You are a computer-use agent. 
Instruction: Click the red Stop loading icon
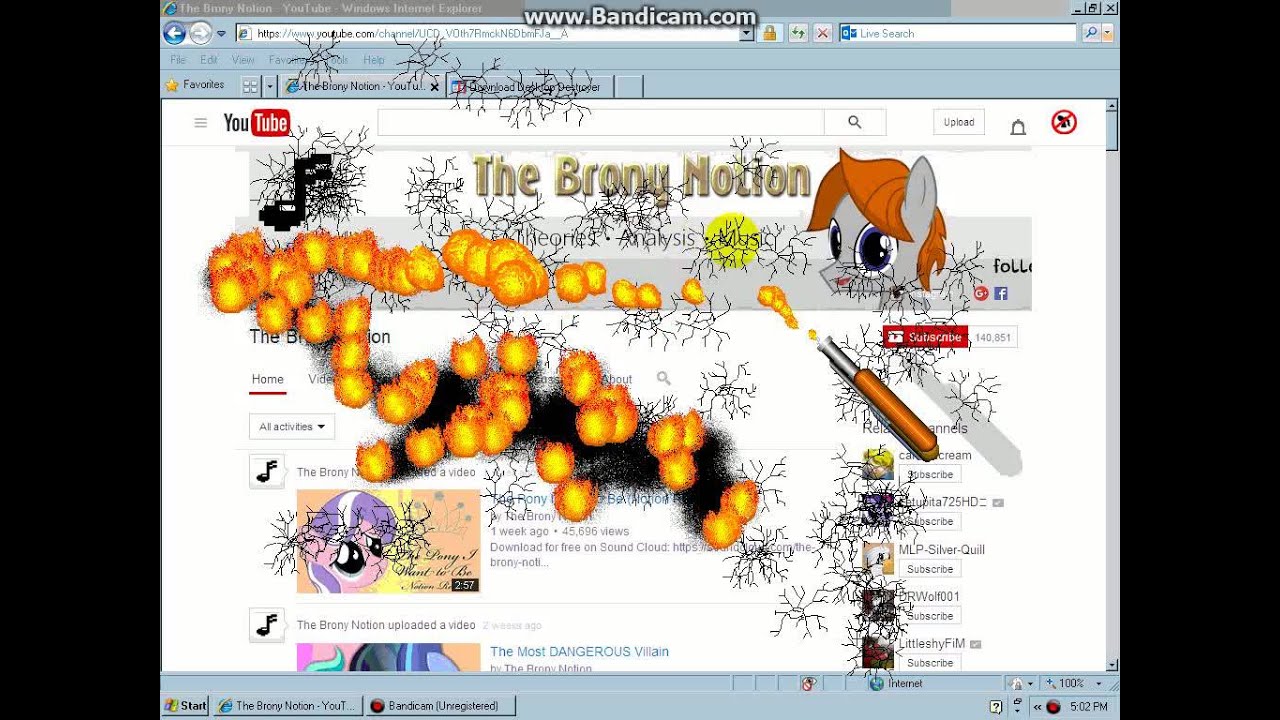pos(822,33)
